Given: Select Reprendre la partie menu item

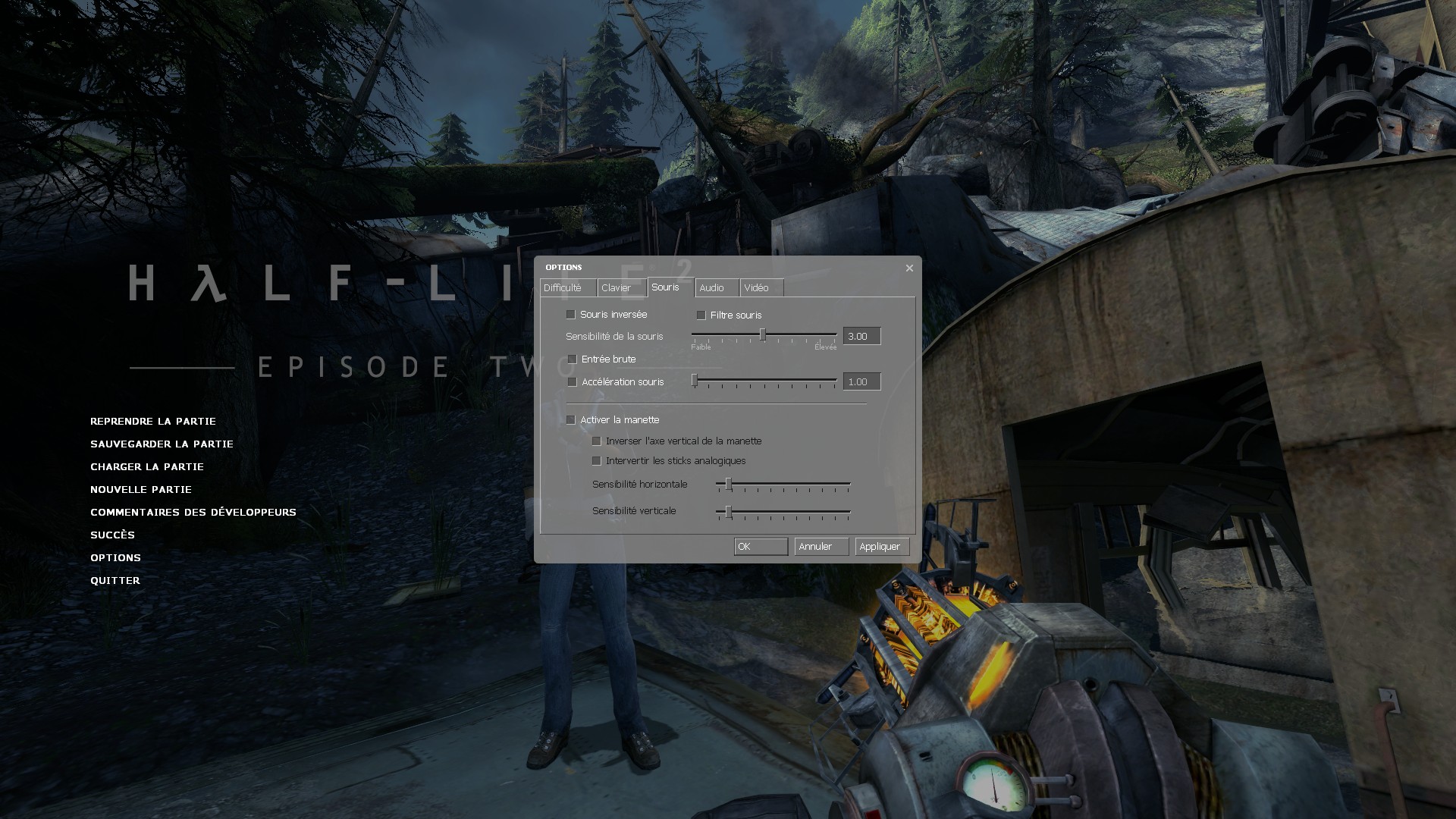Looking at the screenshot, I should 153,422.
